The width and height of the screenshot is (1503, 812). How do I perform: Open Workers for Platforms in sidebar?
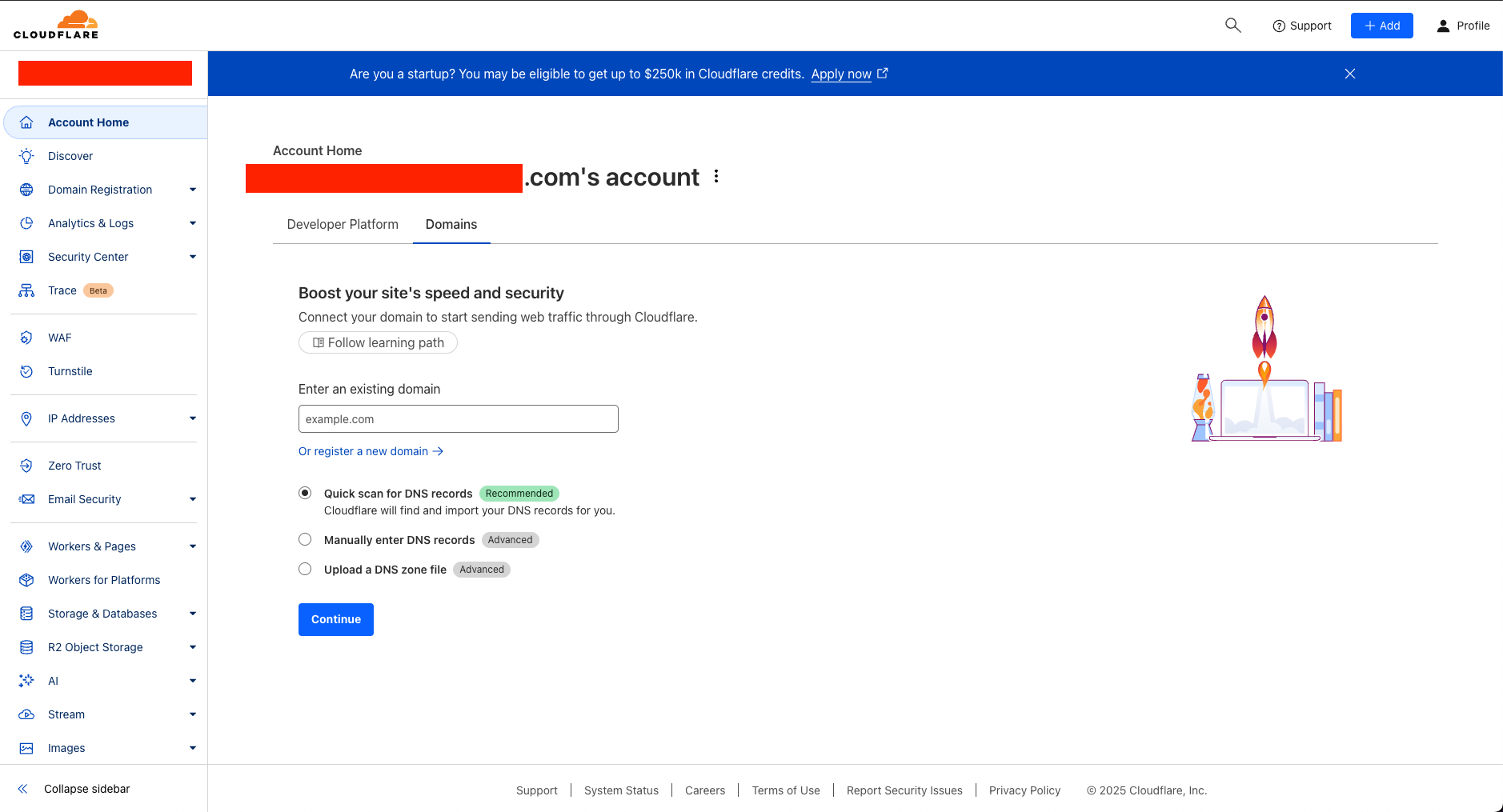(x=104, y=580)
